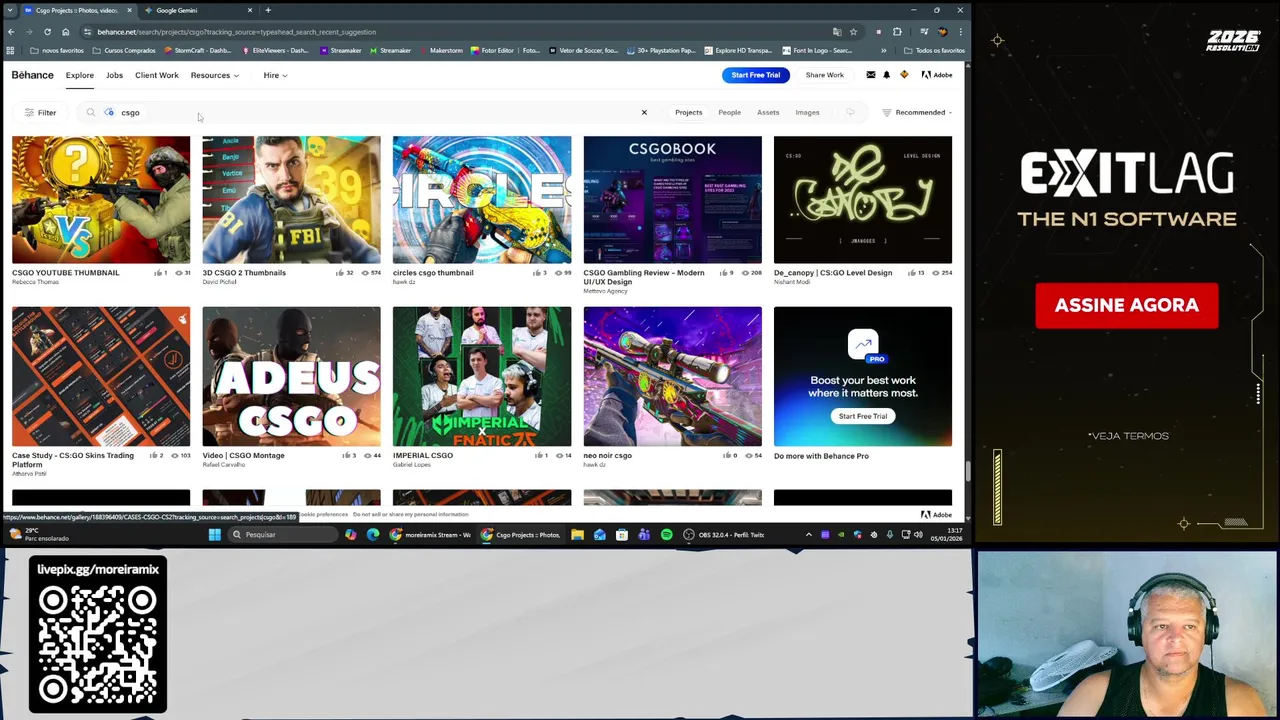Open the ADEUS CSGO montage thumbnail
Viewport: 1280px width, 720px height.
pos(291,376)
